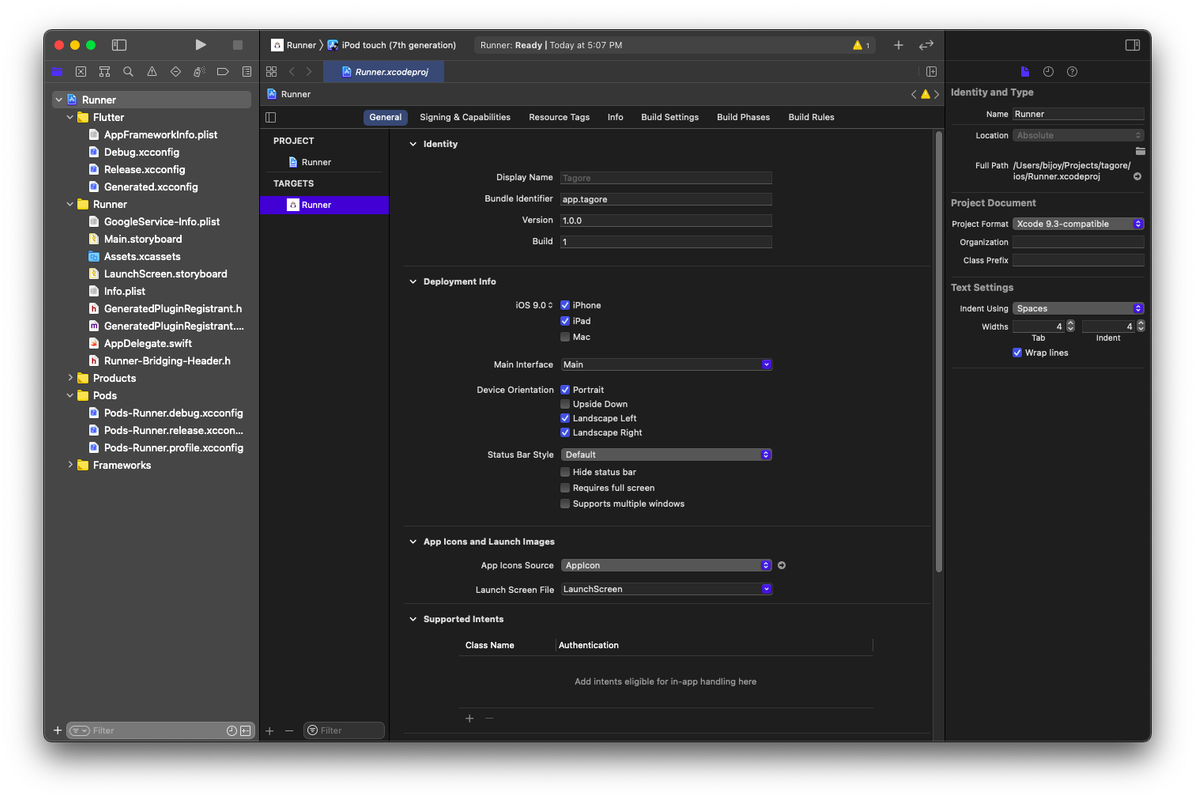
Task: Open the Status Bar Style dropdown
Action: (666, 454)
